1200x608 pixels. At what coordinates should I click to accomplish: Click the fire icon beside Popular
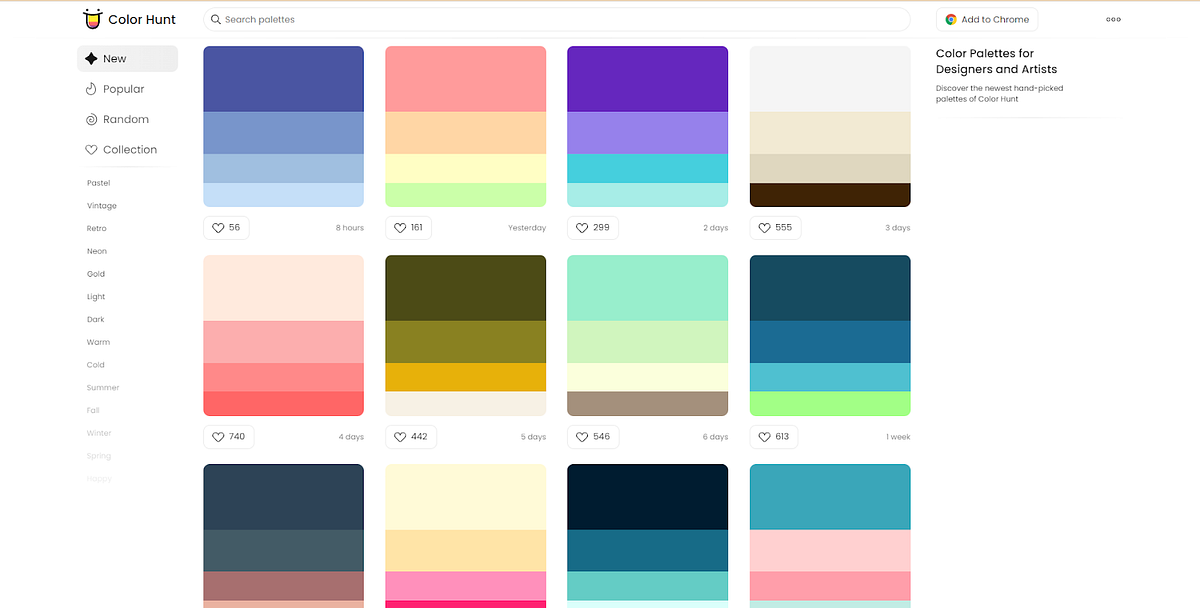pyautogui.click(x=91, y=89)
